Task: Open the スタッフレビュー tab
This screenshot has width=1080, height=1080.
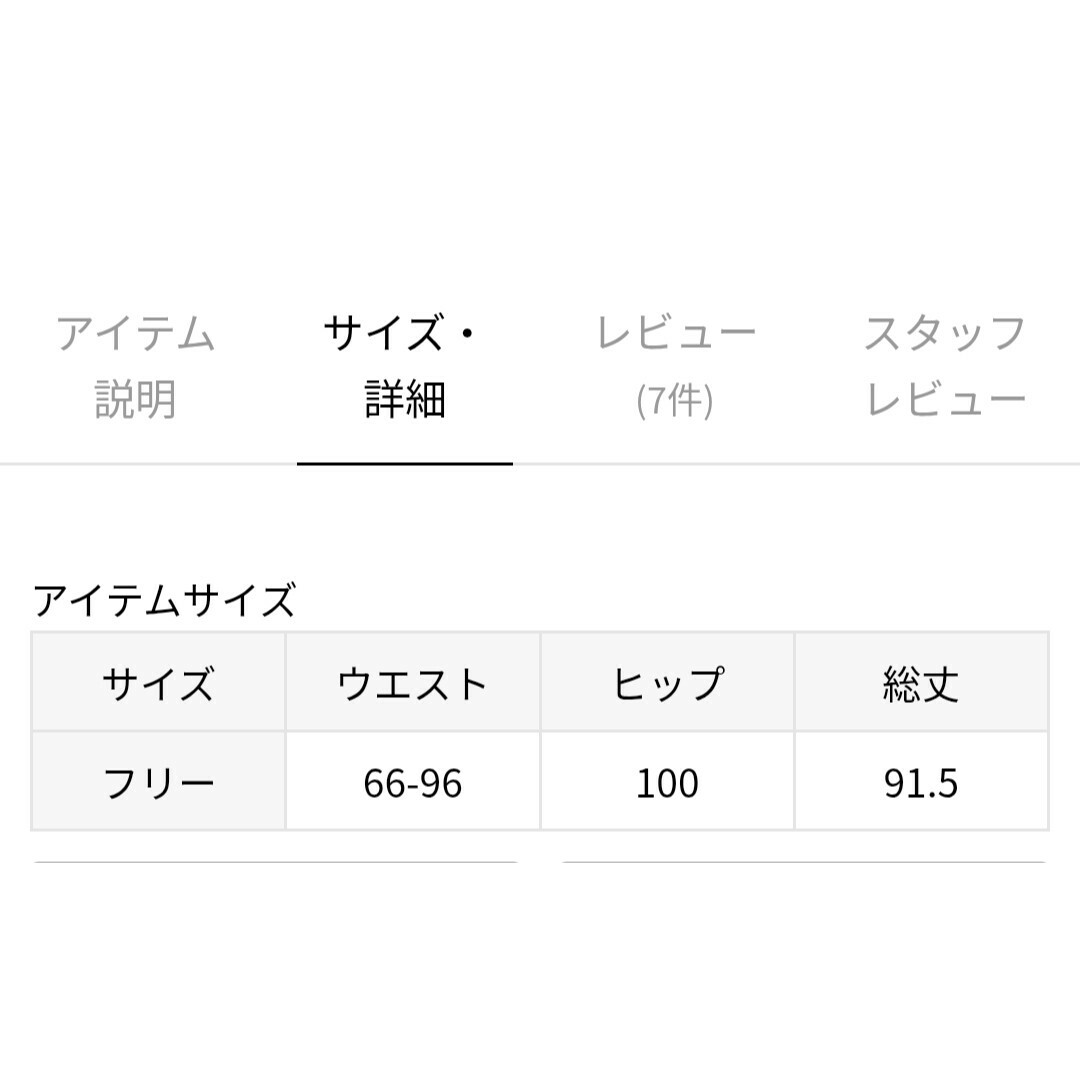Action: coord(945,366)
